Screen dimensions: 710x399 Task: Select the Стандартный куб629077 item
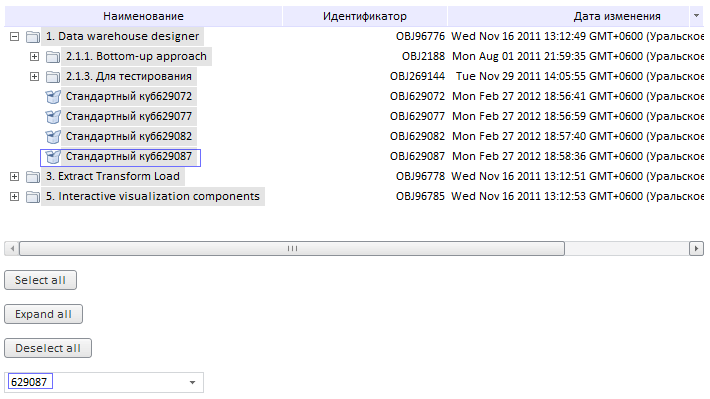click(129, 116)
